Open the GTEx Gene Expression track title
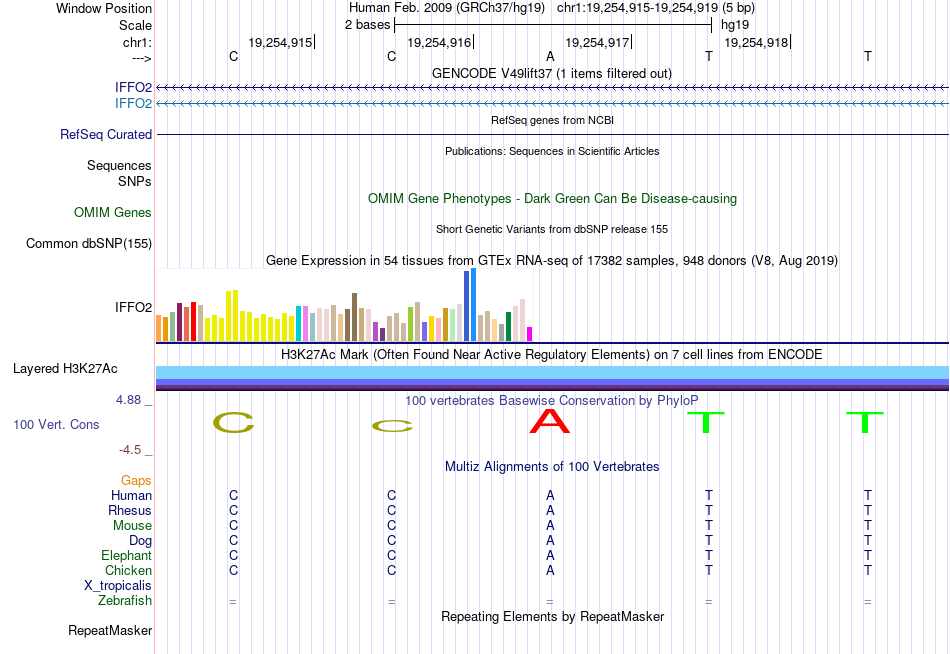The image size is (950, 654). click(x=552, y=261)
